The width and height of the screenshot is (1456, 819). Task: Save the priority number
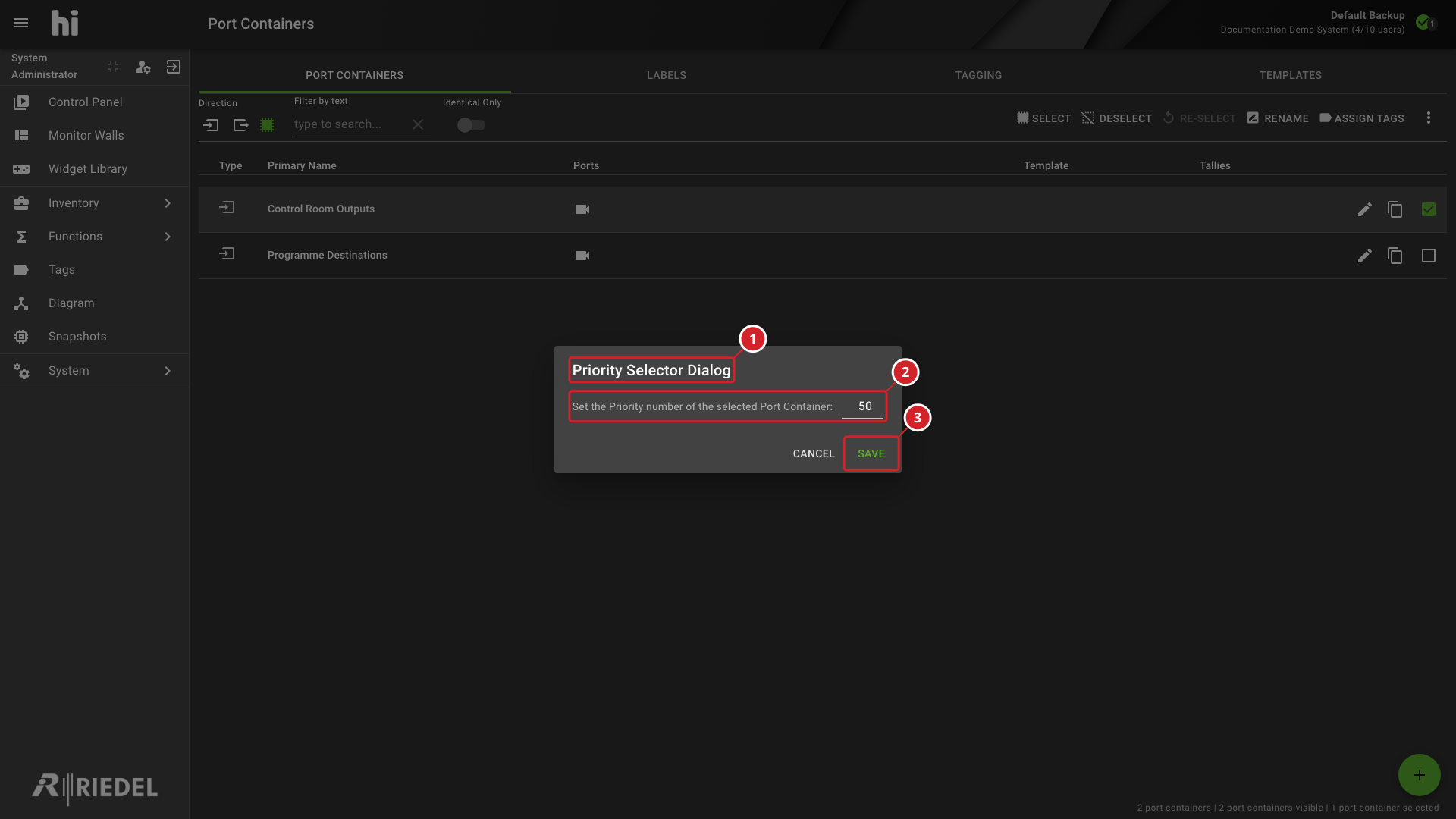(871, 453)
